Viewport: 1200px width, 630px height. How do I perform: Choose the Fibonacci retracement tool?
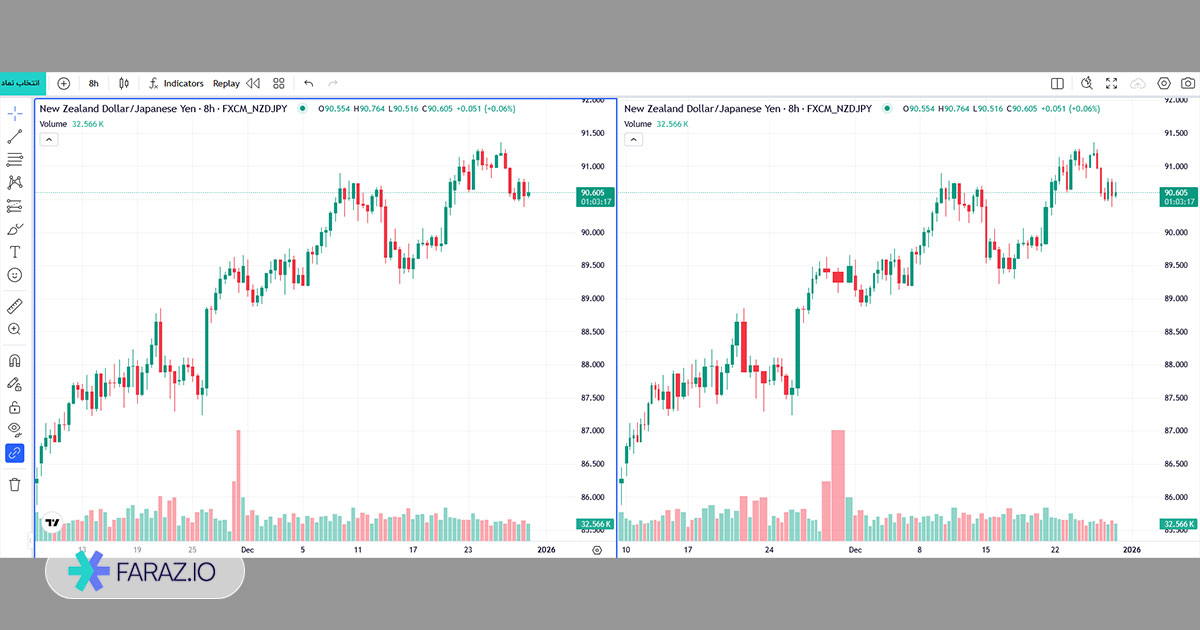click(x=15, y=159)
